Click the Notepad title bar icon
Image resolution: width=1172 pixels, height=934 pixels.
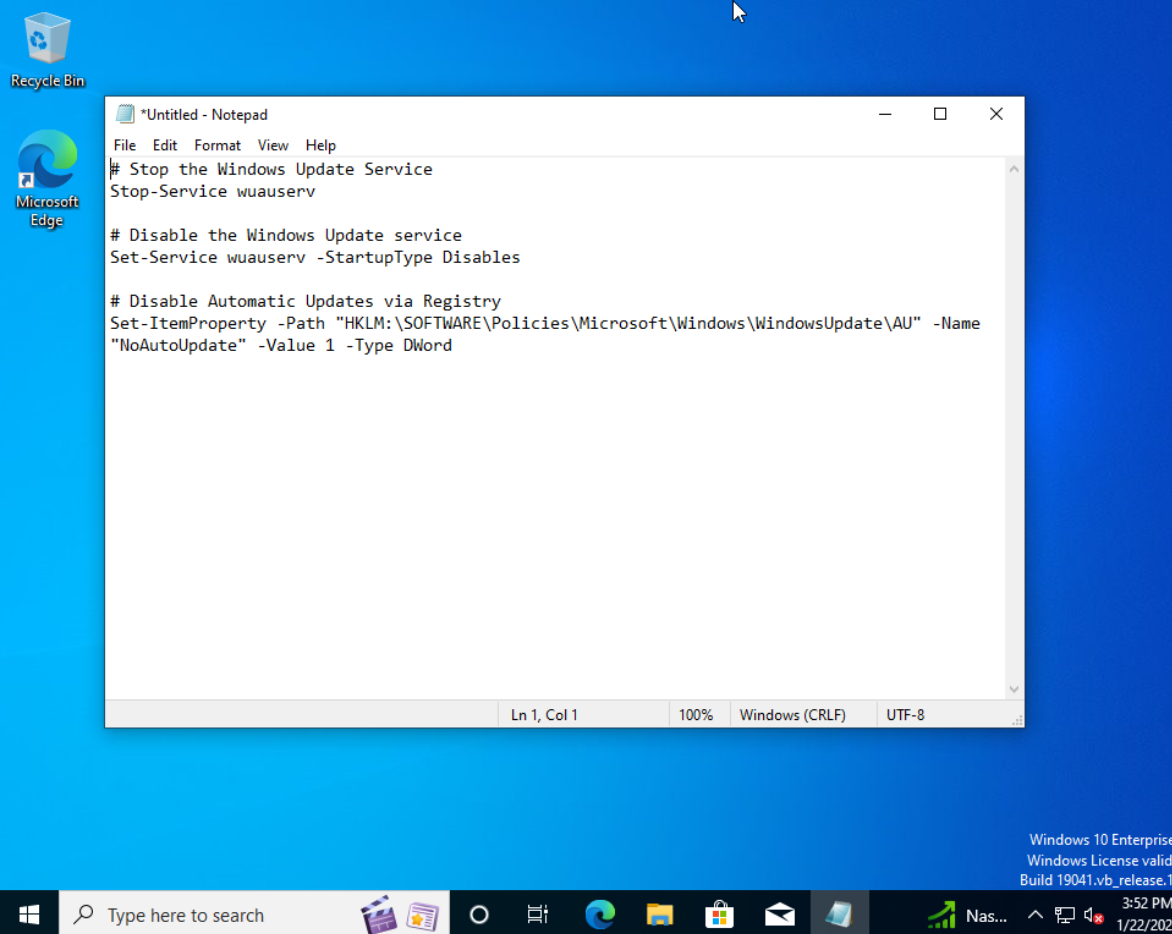(125, 114)
